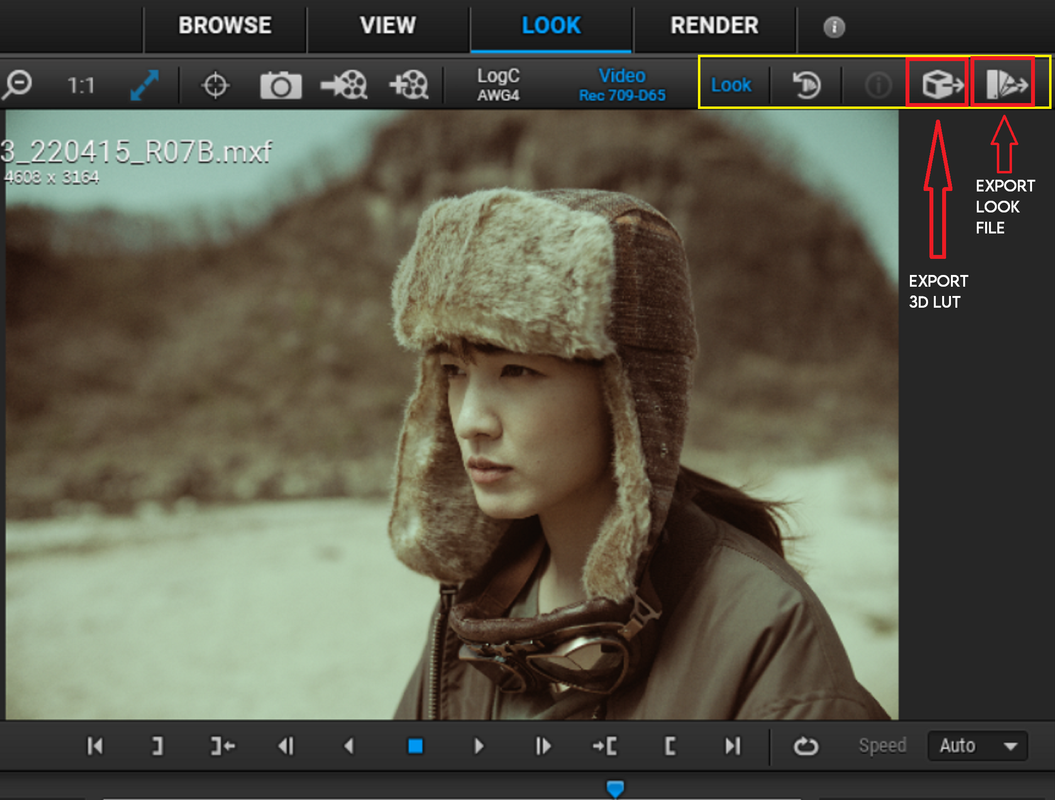Go to out point bracket-arrow icon
Image resolution: width=1055 pixels, height=800 pixels.
223,746
